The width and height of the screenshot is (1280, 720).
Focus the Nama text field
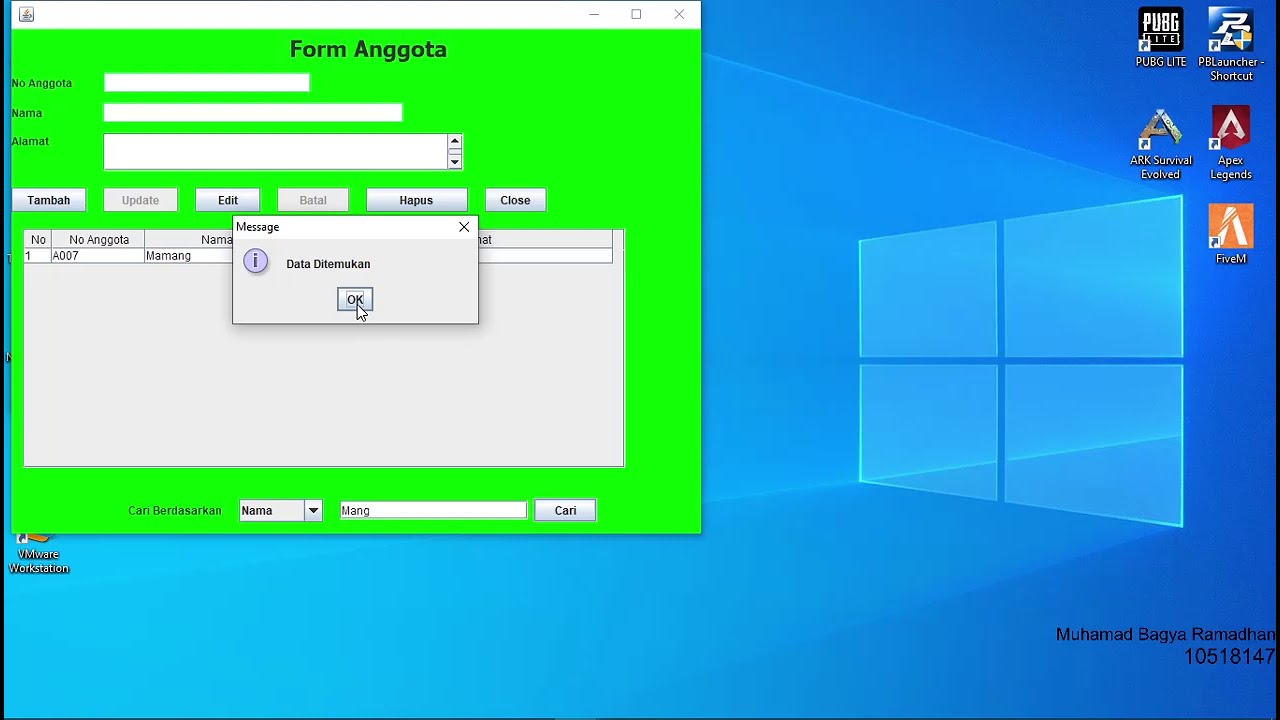coord(253,113)
